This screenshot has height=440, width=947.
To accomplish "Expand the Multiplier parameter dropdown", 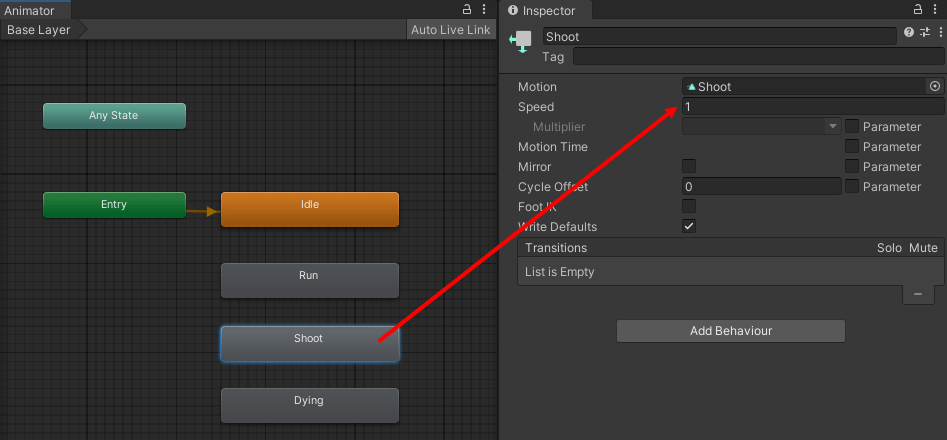I will (x=762, y=127).
